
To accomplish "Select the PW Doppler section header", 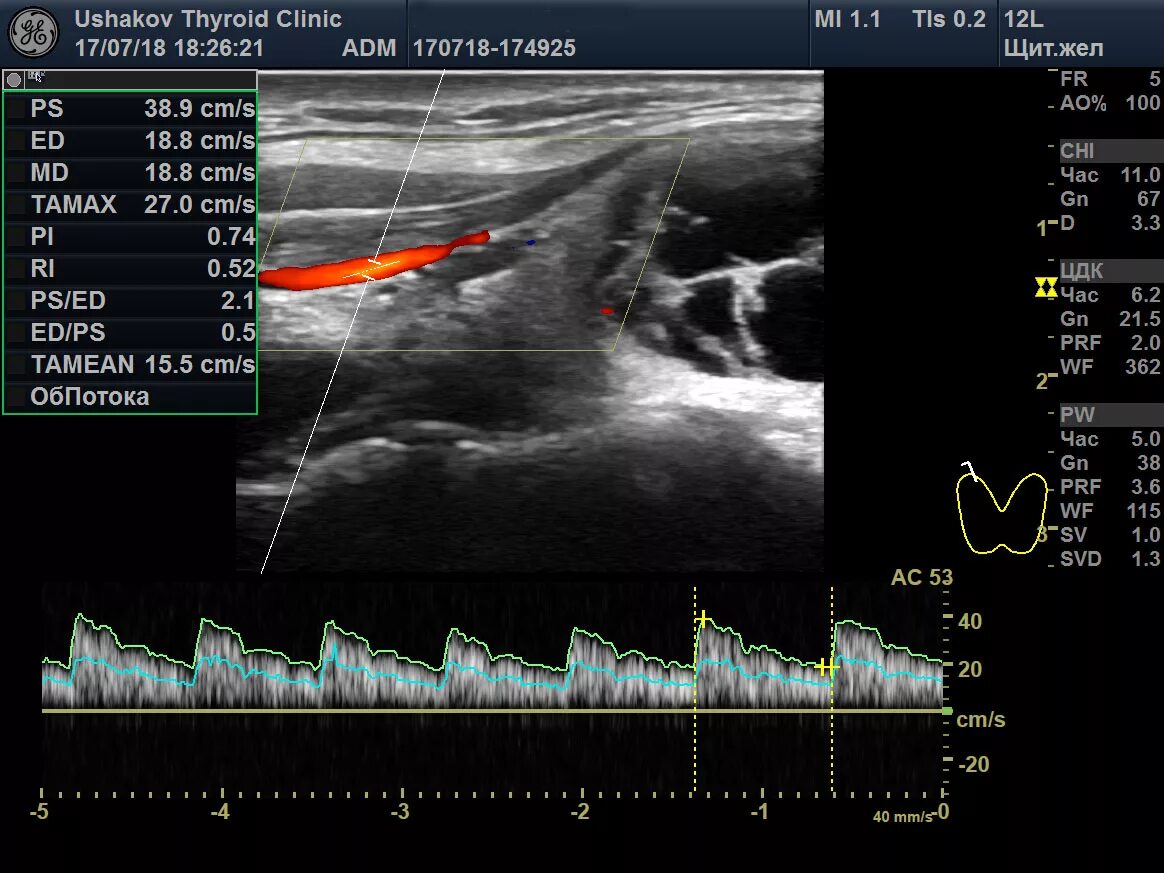I will click(x=1111, y=415).
